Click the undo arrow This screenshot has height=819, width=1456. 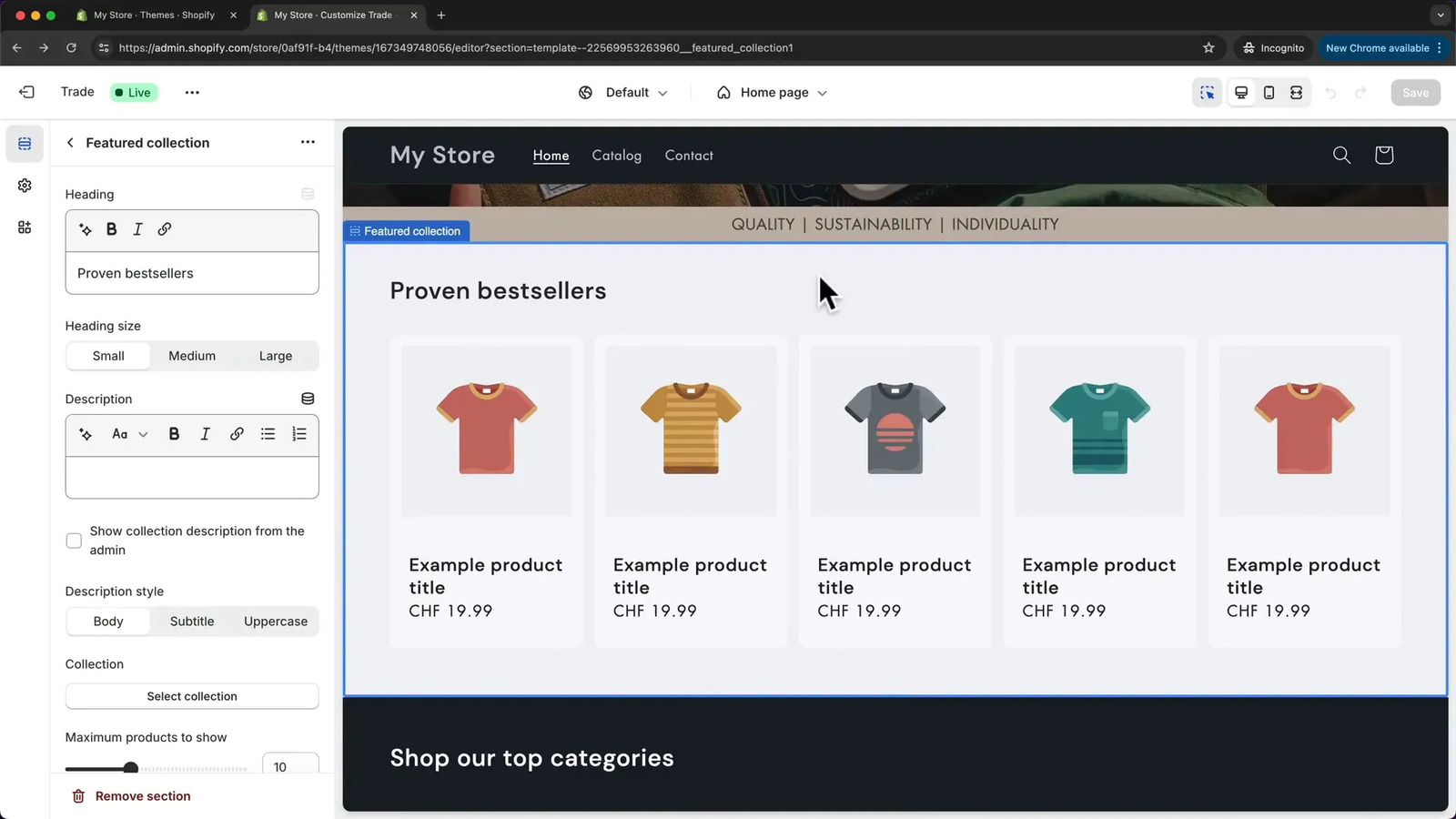pos(1330,93)
